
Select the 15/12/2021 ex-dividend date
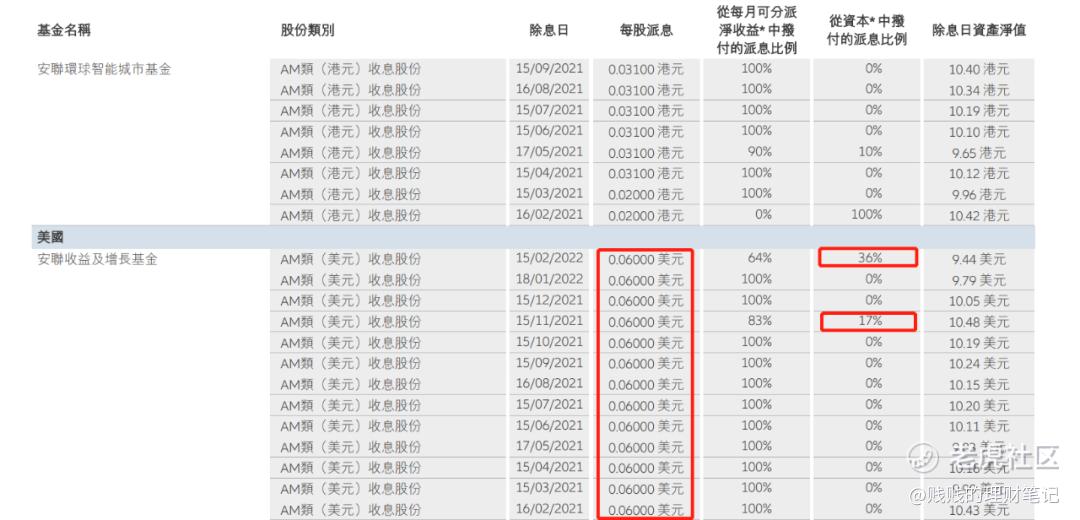[x=549, y=300]
